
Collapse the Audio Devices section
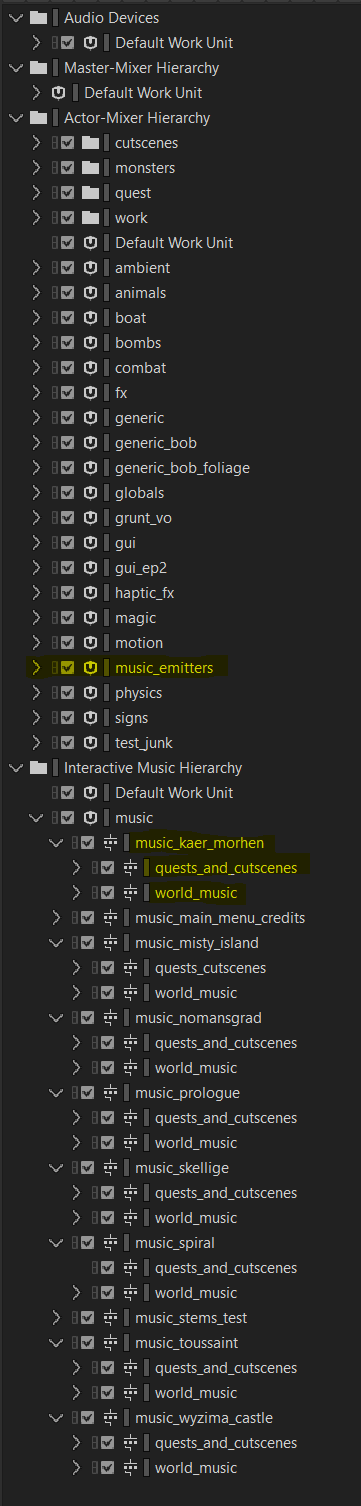click(x=15, y=18)
